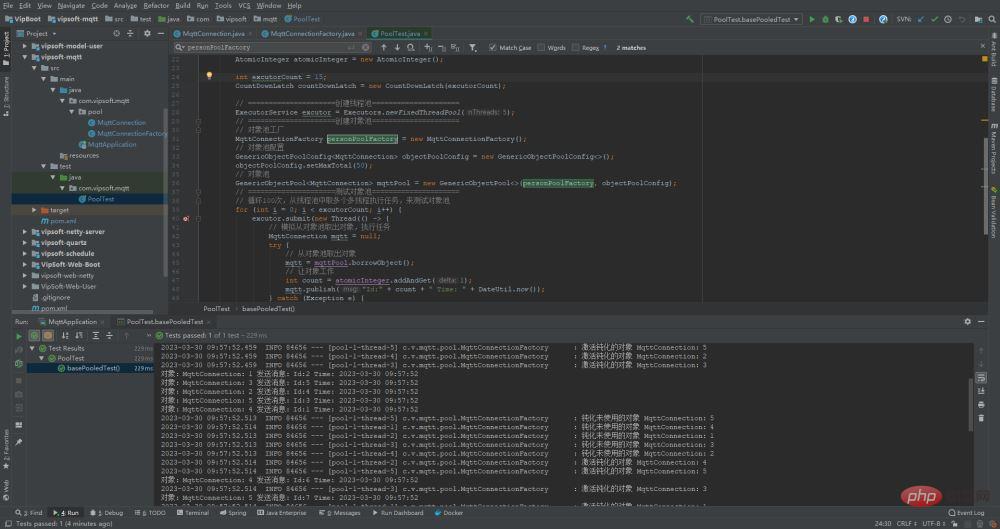Click the SVN update project arrow icon

pyautogui.click(x=921, y=19)
